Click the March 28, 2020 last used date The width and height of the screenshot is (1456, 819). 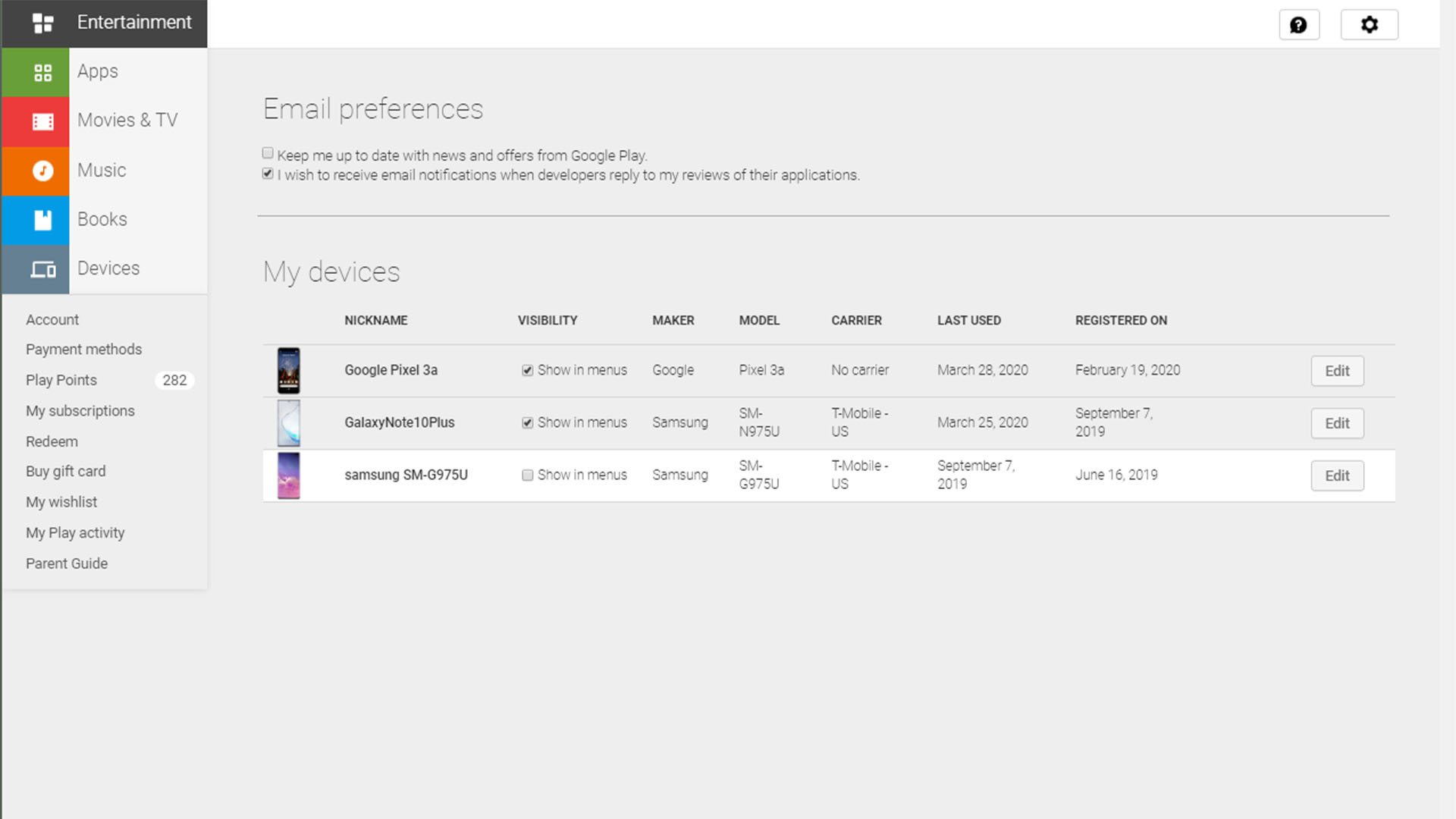[x=983, y=370]
